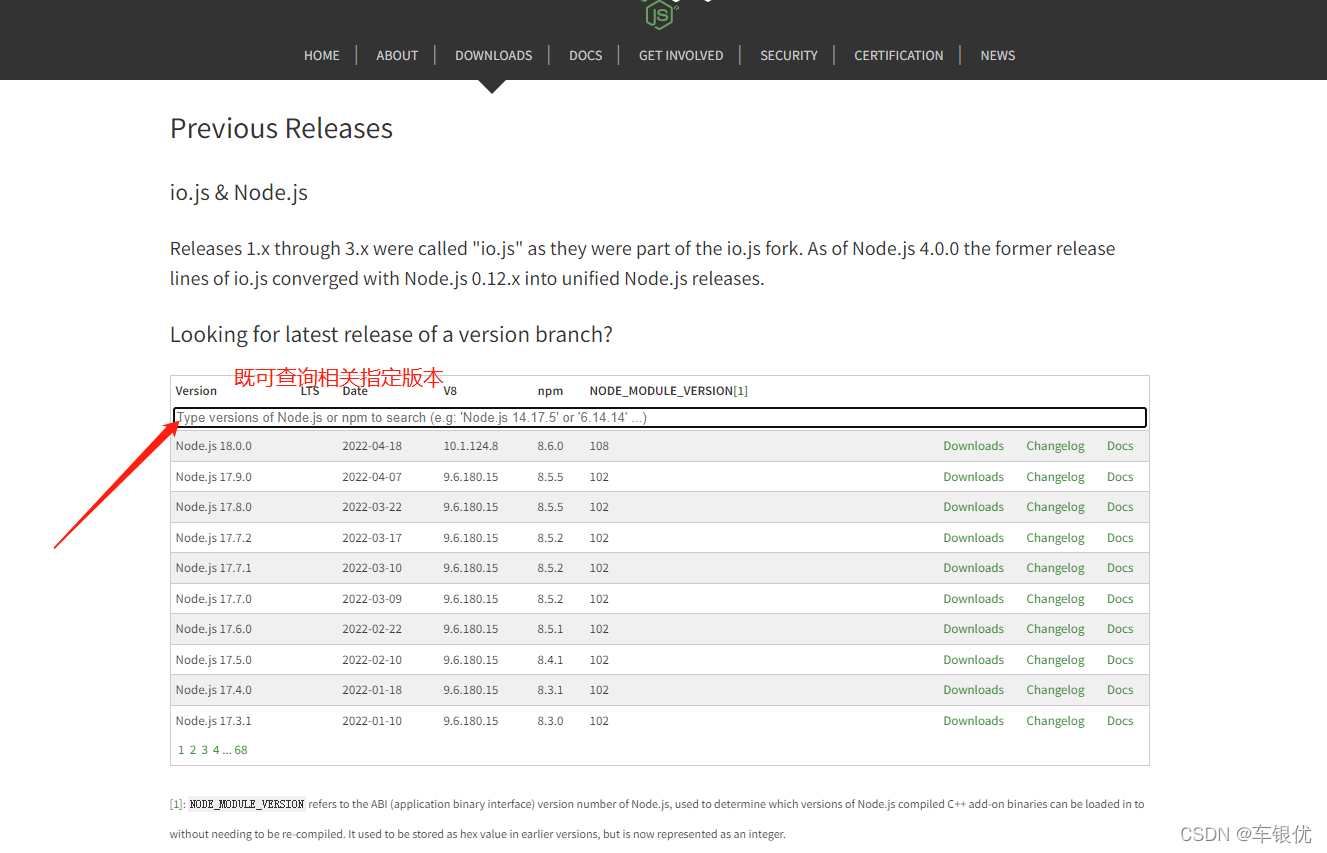Screen dimensions: 1327x853
Task: Open Changelog for Node.js 17.7.0
Action: point(1055,599)
